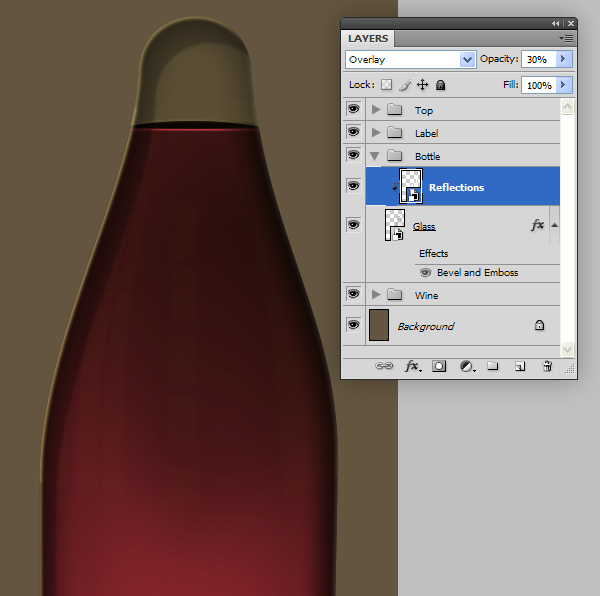This screenshot has height=596, width=600.
Task: Hide the Wine group
Action: point(353,294)
